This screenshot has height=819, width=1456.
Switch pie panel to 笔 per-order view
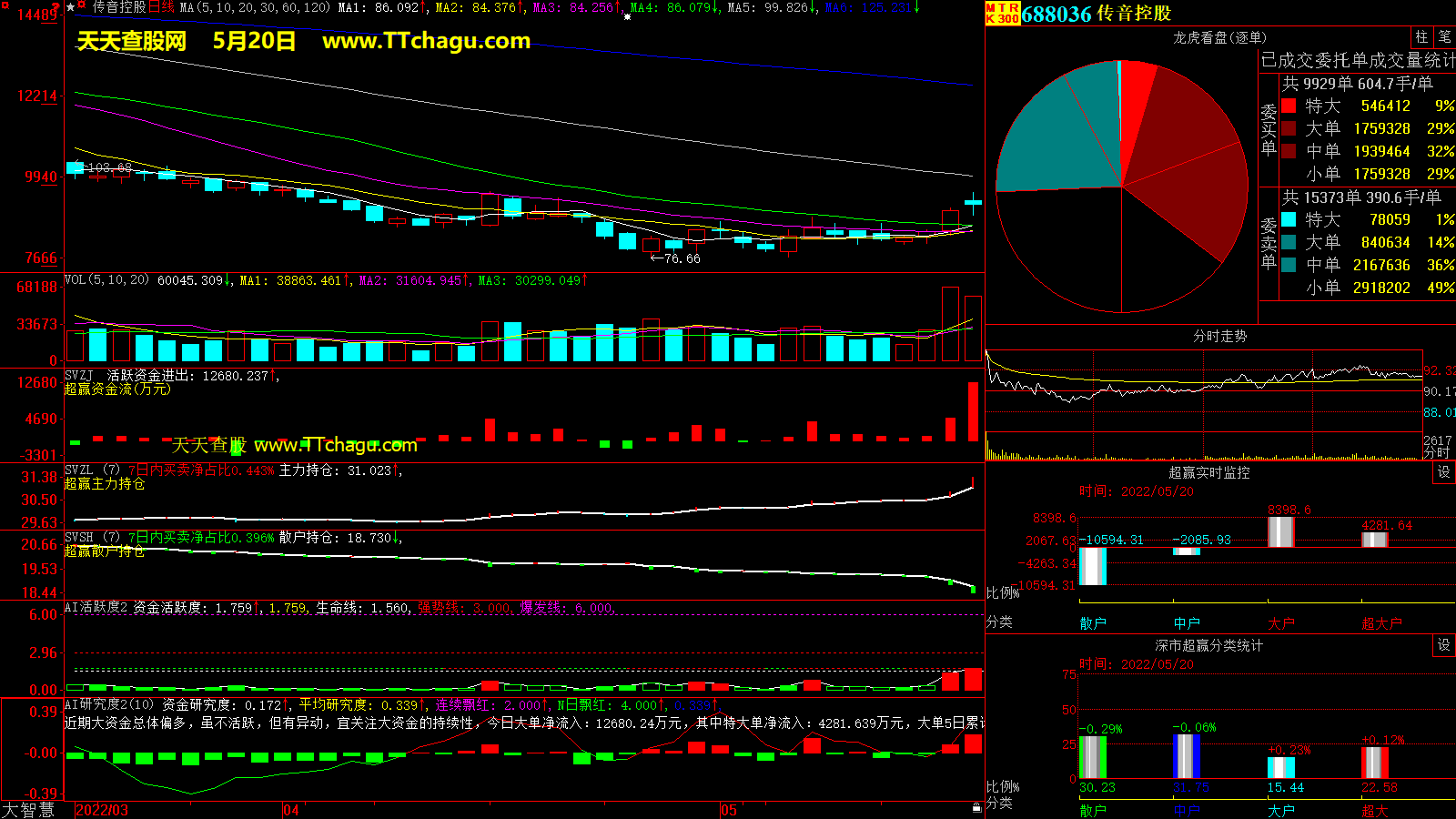pyautogui.click(x=1444, y=37)
